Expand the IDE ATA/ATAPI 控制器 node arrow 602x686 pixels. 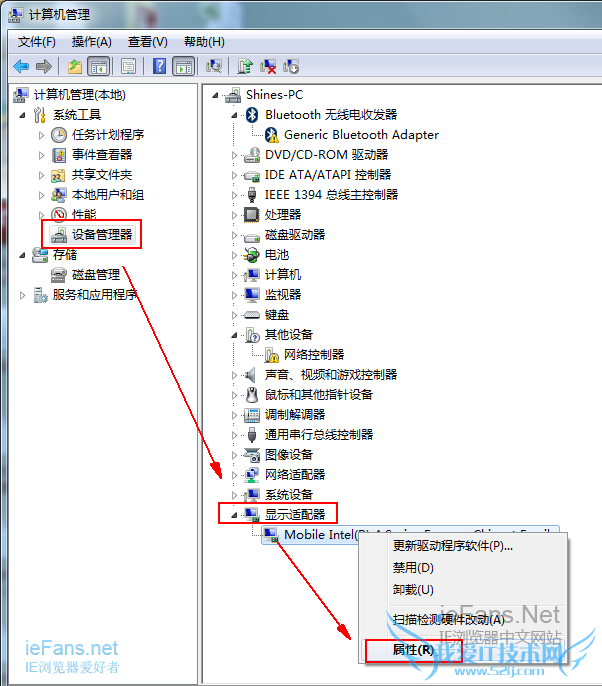click(x=234, y=175)
